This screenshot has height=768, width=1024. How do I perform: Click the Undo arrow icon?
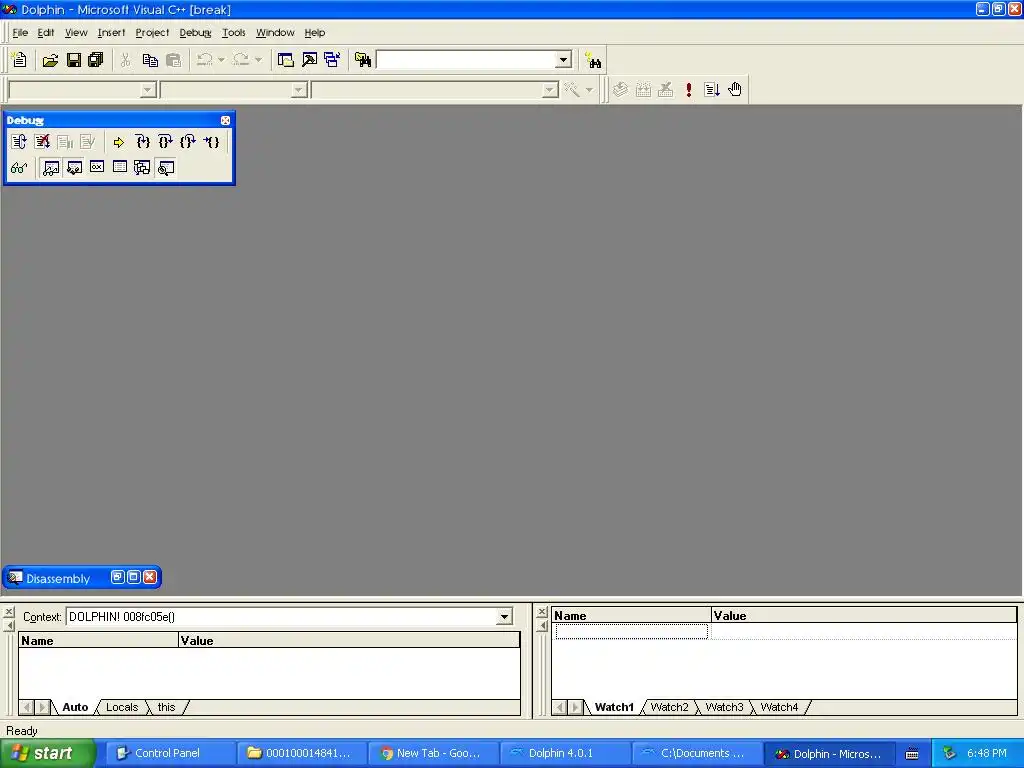tap(205, 60)
